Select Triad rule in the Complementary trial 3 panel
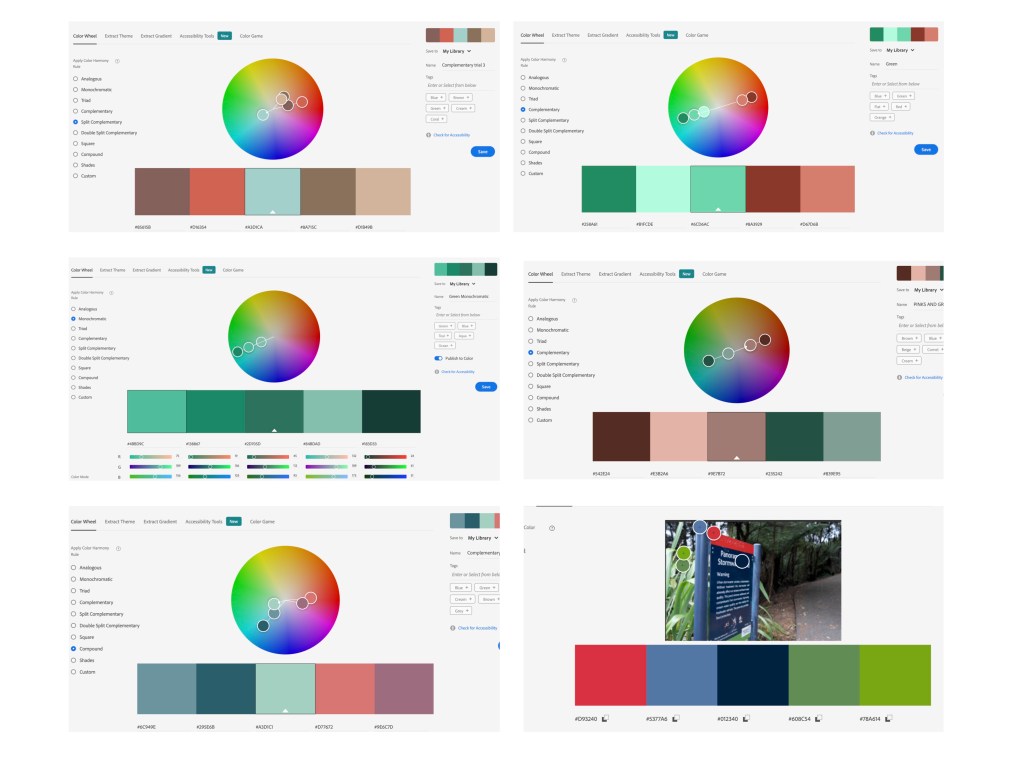The image size is (1024, 767). (75, 100)
